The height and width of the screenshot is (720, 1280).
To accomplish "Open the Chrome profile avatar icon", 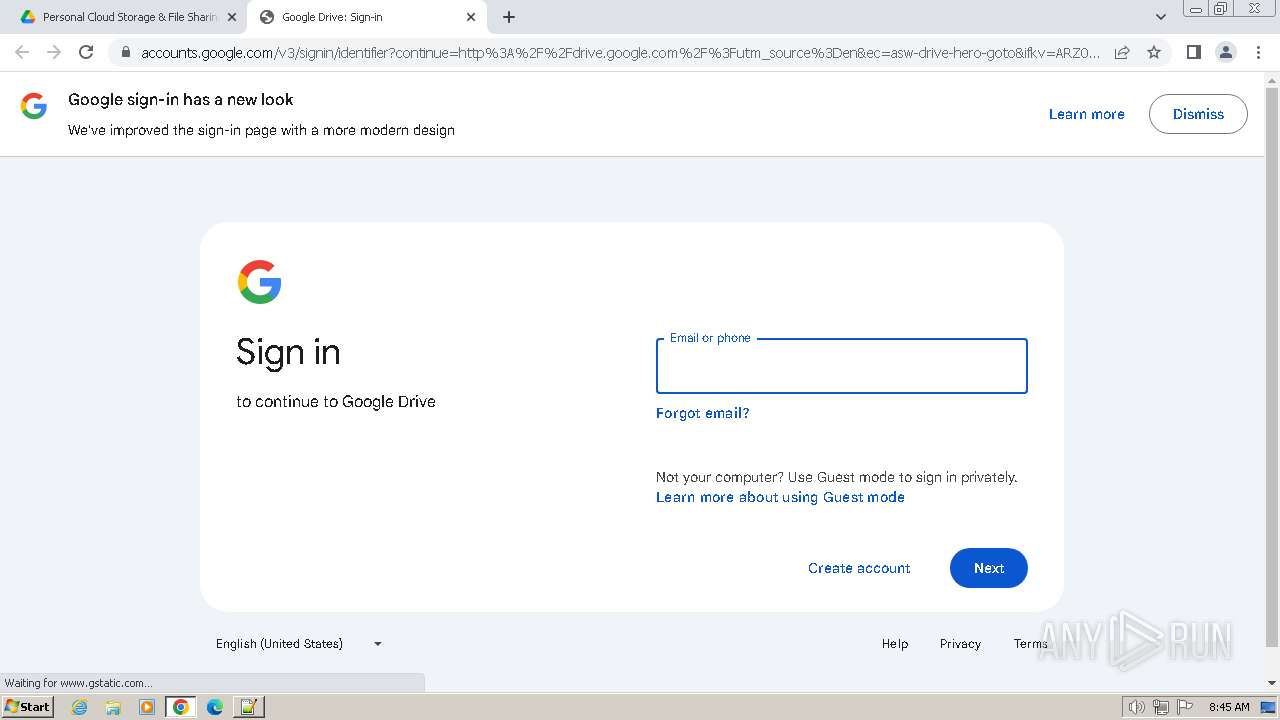I will tap(1225, 52).
